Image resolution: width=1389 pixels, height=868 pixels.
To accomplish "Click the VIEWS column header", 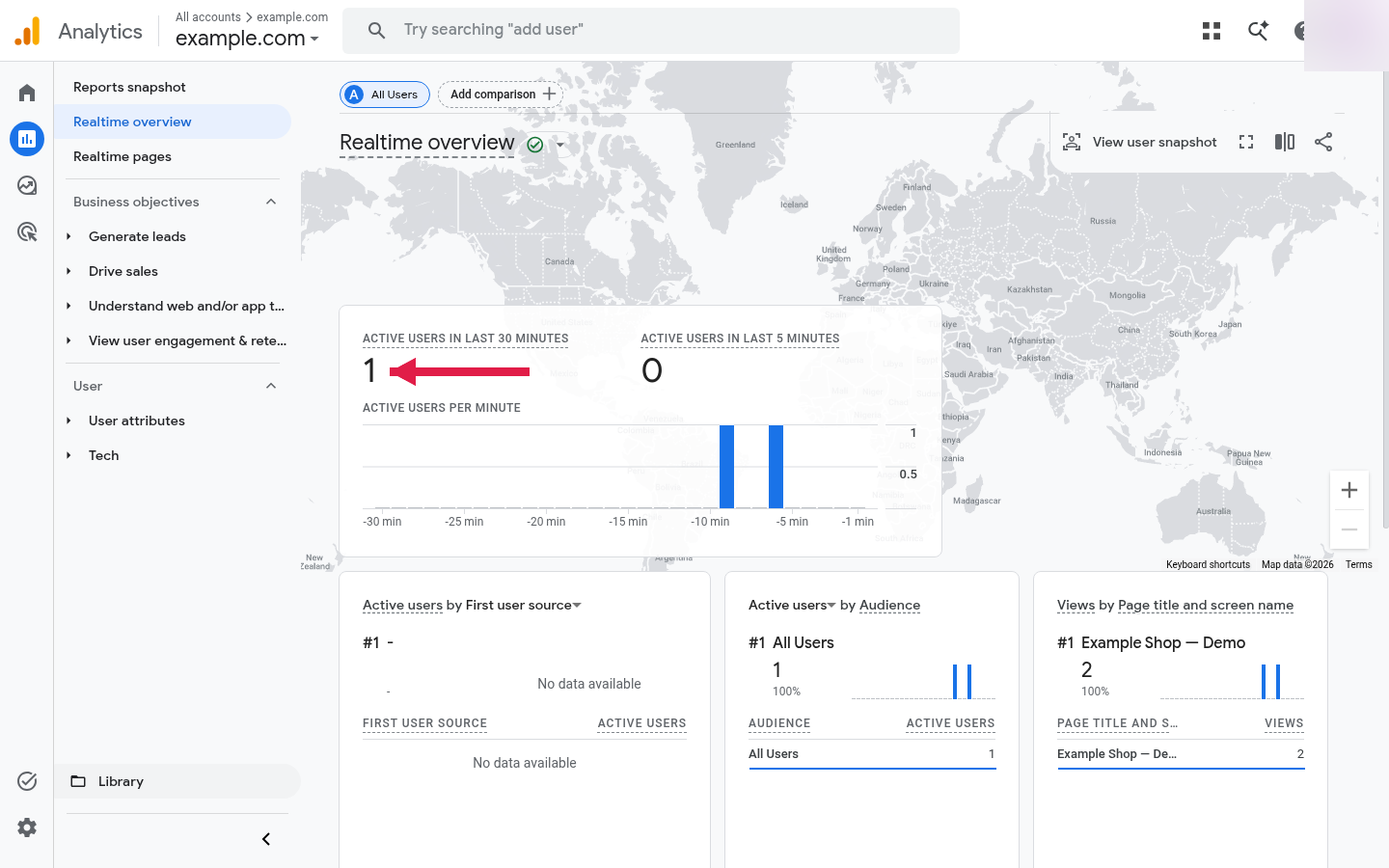I will [1284, 723].
